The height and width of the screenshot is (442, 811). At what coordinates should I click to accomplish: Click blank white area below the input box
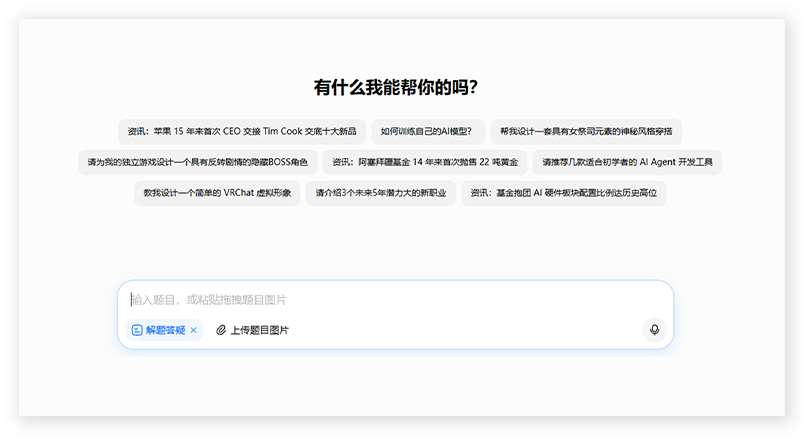click(x=400, y=385)
